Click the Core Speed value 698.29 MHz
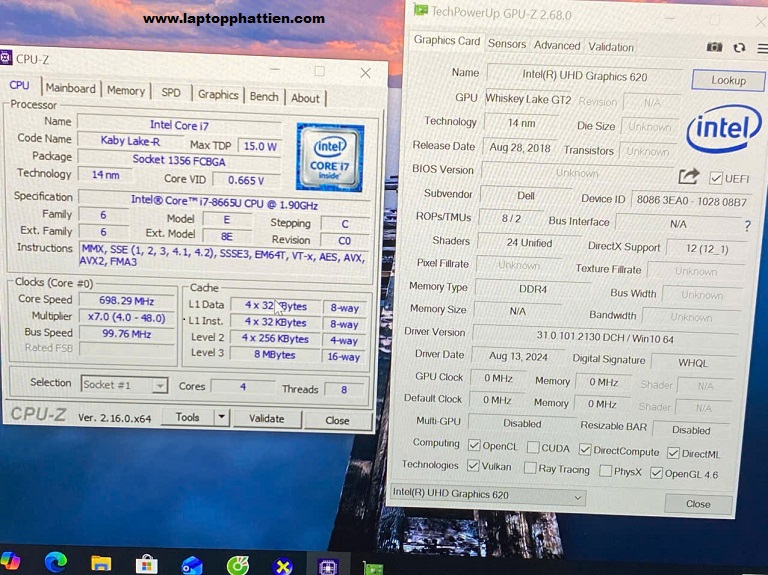 pyautogui.click(x=126, y=301)
